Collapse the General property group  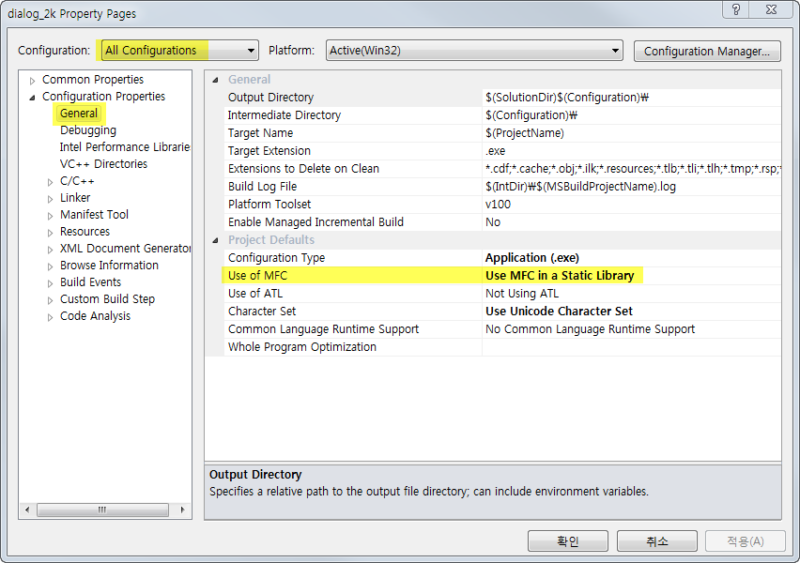click(x=215, y=80)
